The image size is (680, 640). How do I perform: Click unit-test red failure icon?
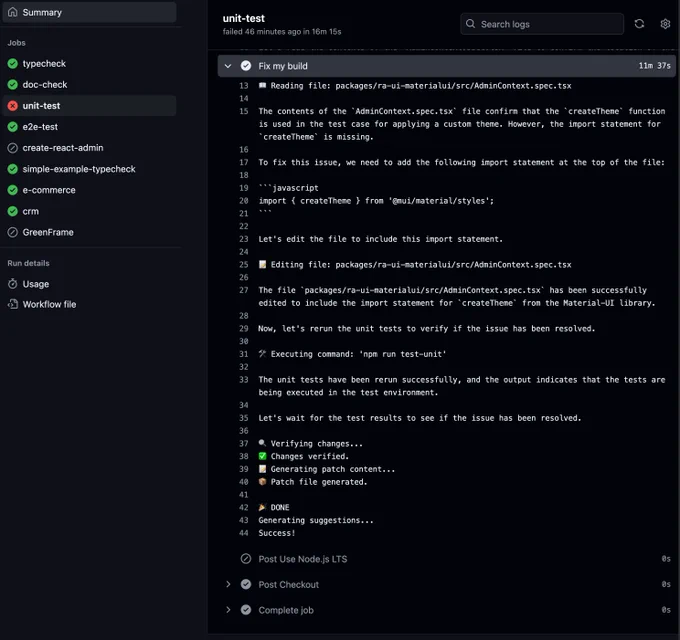(13, 106)
